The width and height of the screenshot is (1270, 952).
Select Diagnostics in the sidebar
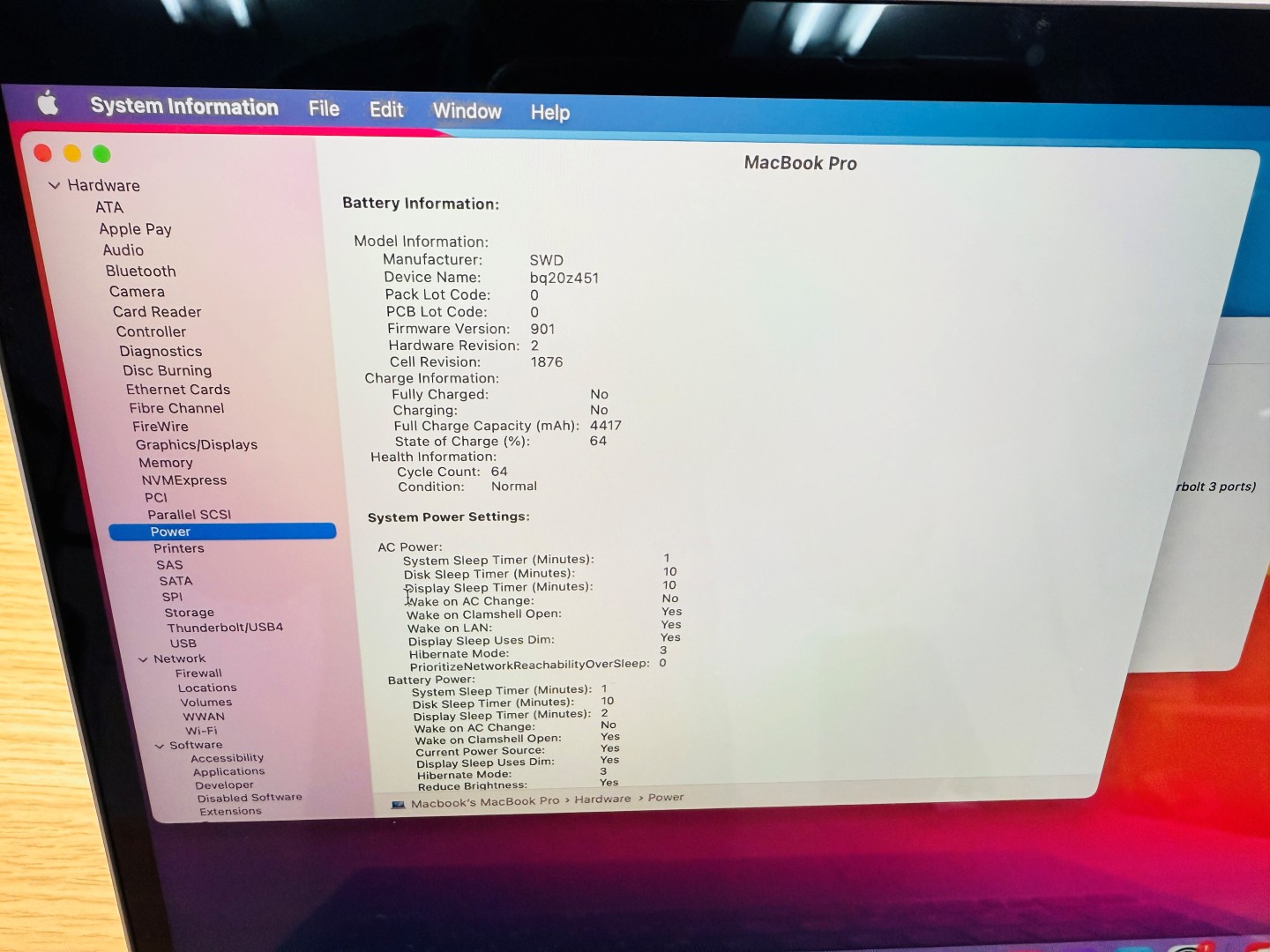tap(161, 352)
